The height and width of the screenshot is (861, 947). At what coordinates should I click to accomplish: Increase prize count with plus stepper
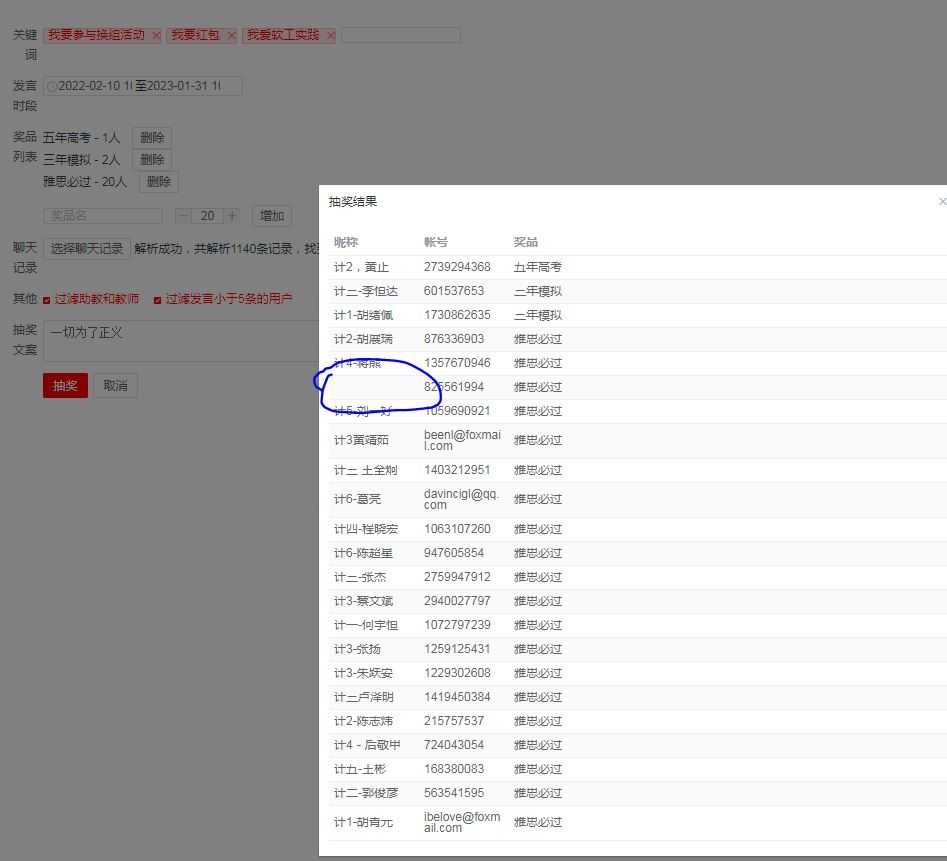coord(232,216)
